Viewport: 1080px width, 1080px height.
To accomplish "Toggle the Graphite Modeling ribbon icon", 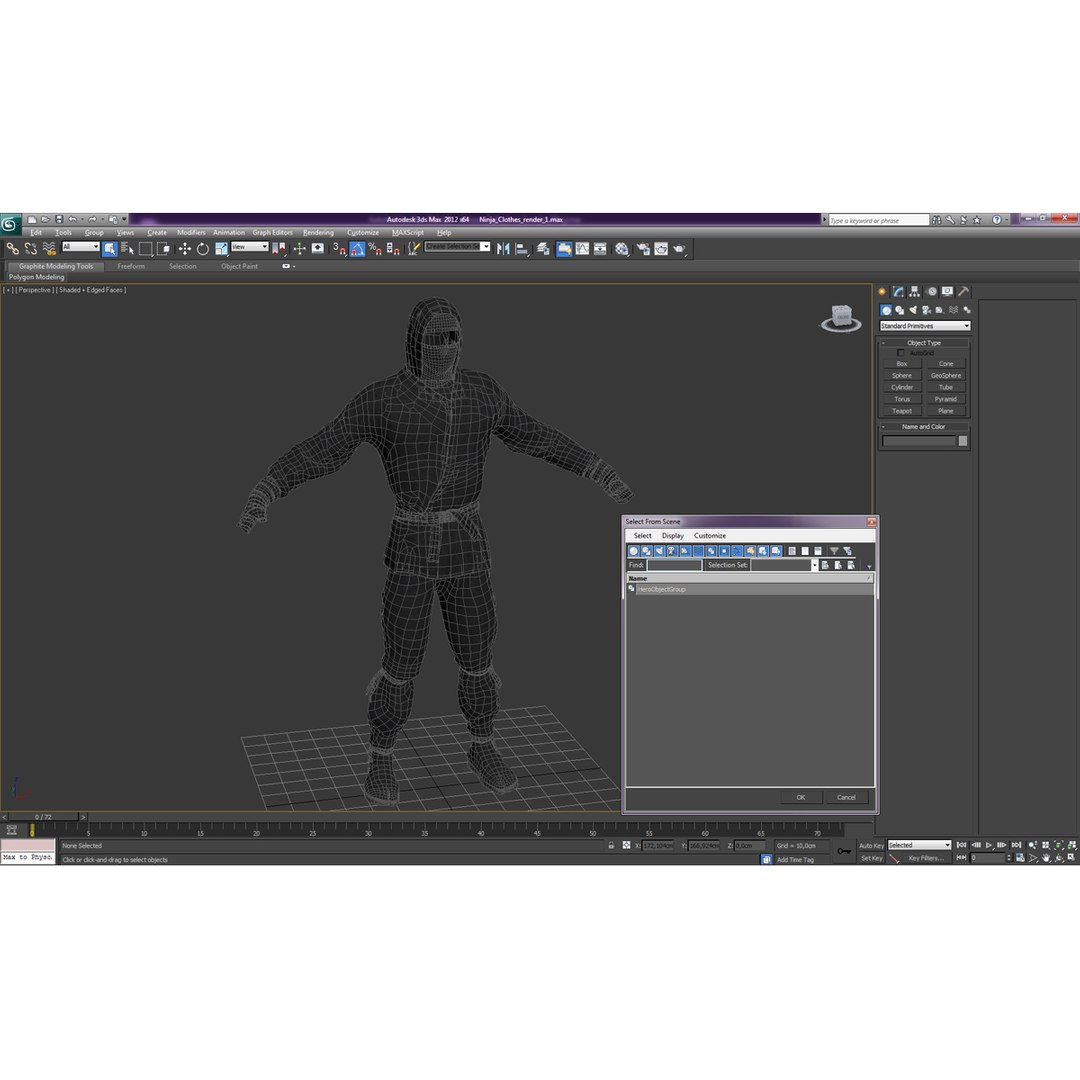I will [x=564, y=249].
